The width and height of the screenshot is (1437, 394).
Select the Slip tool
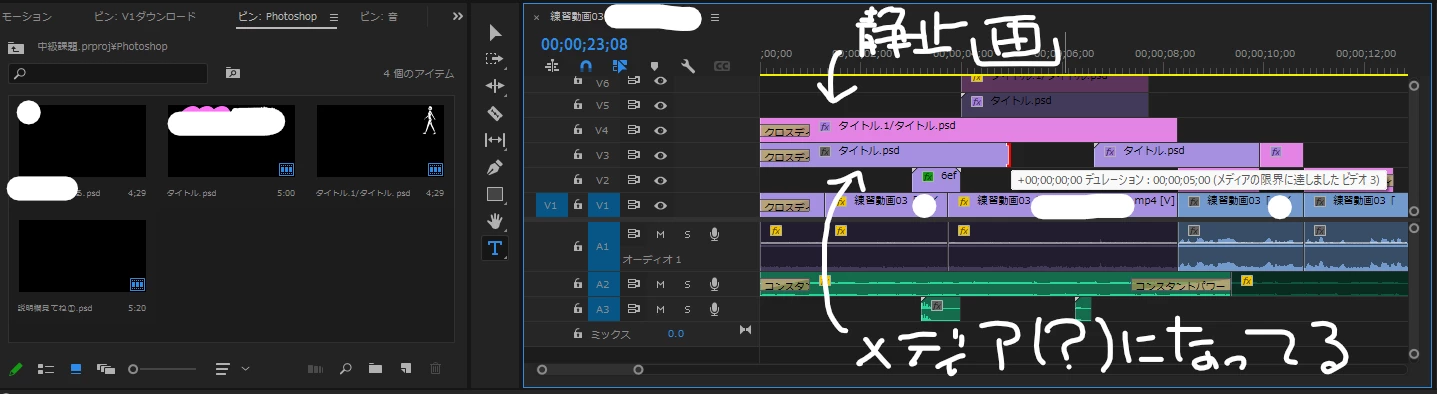[x=494, y=140]
